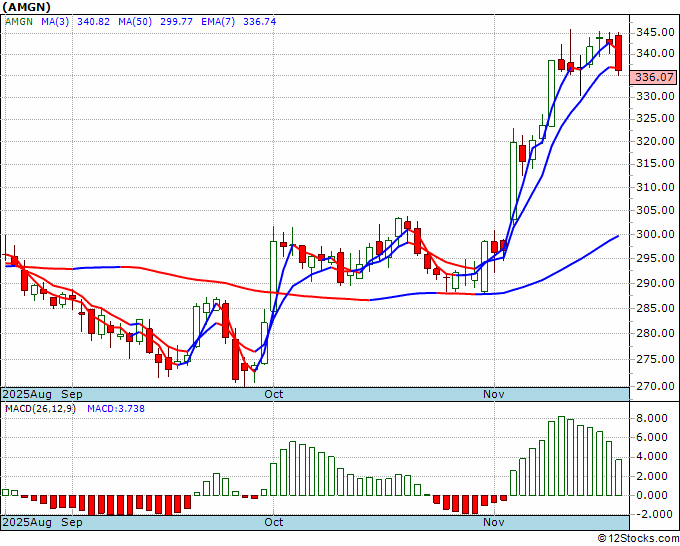Click the 270.00 price axis label
This screenshot has width=680, height=546.
point(655,386)
